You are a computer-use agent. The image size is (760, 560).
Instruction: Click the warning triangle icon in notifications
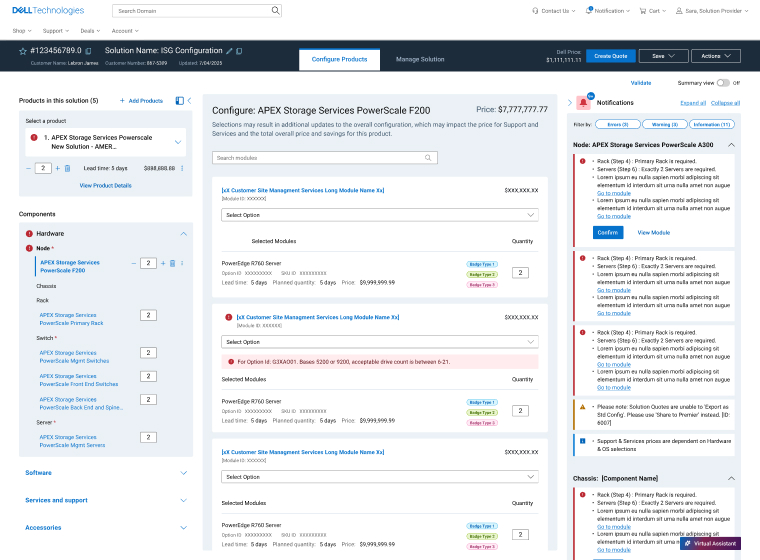pos(583,407)
